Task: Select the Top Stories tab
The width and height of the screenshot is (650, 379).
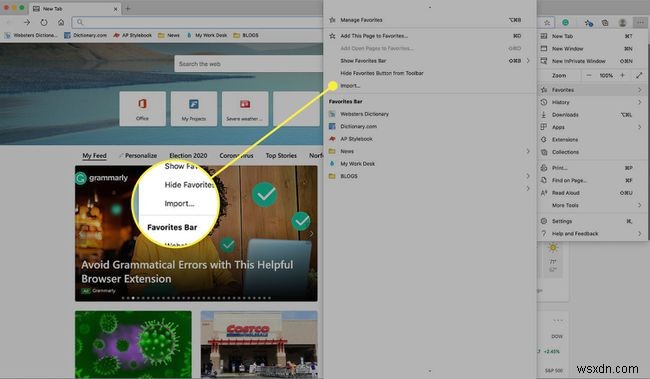Action: tap(281, 155)
